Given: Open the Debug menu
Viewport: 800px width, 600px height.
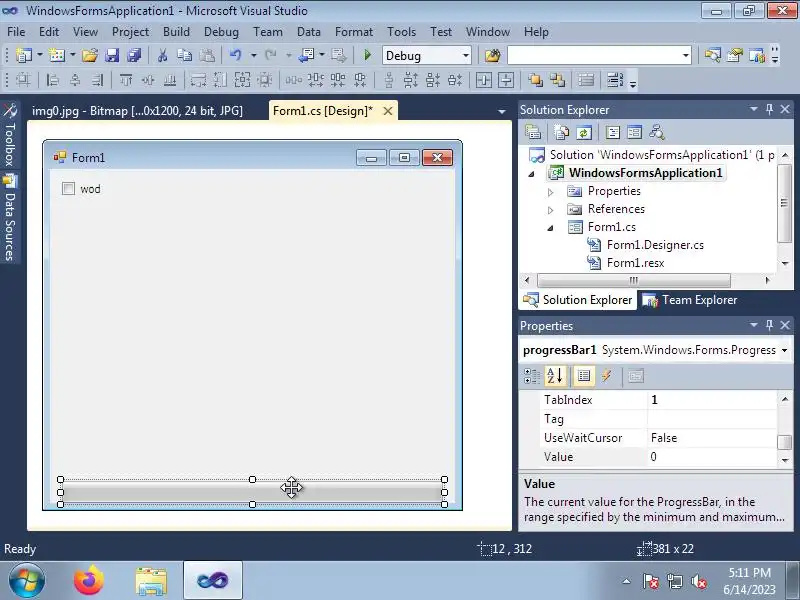Looking at the screenshot, I should [221, 32].
